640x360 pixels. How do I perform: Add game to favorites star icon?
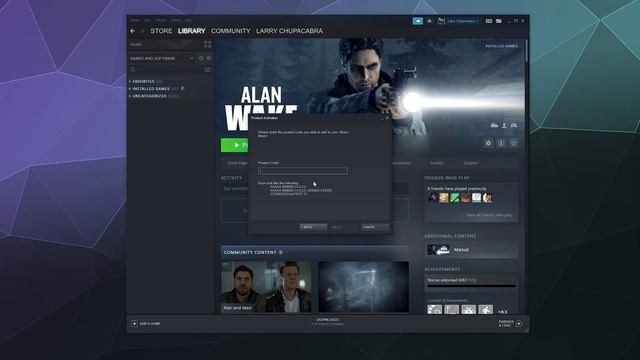tap(514, 143)
